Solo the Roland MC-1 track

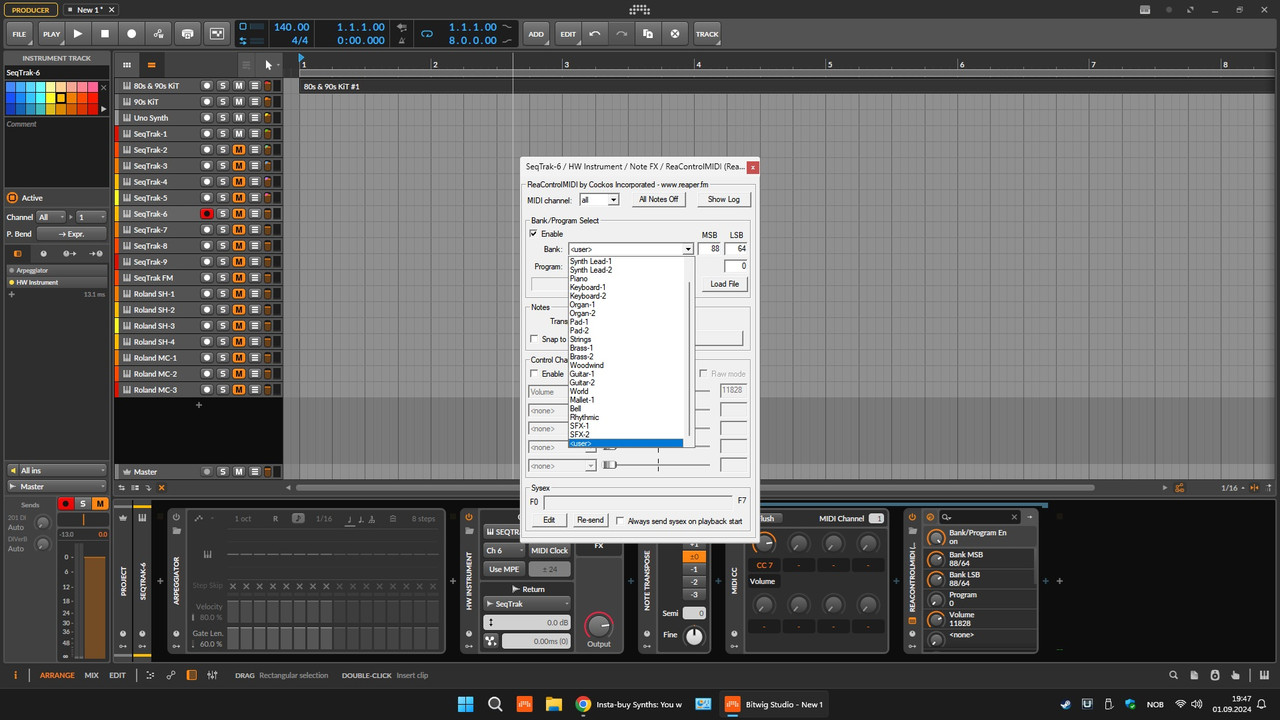pos(223,358)
